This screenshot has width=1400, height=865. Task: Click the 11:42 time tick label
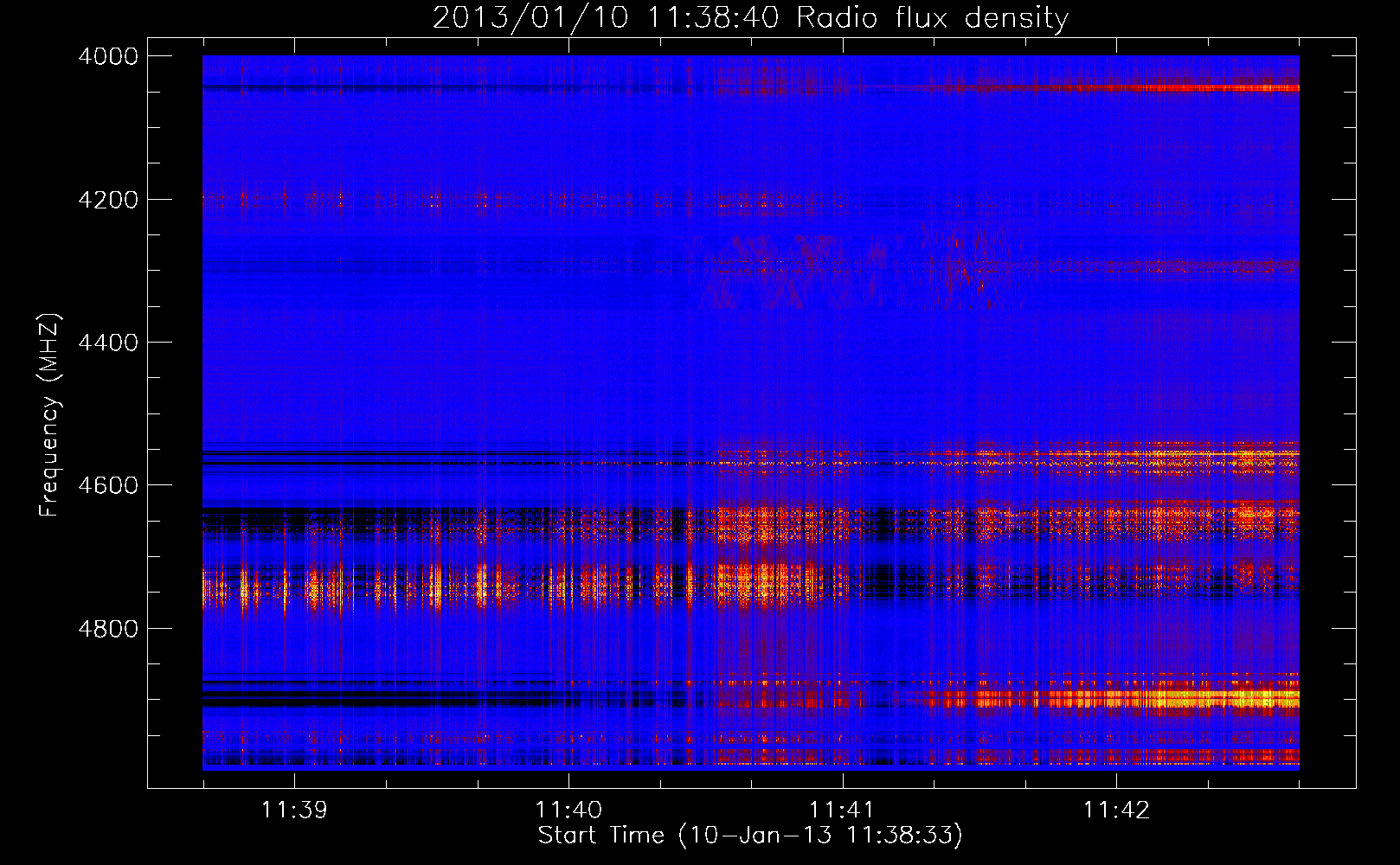[x=1116, y=810]
